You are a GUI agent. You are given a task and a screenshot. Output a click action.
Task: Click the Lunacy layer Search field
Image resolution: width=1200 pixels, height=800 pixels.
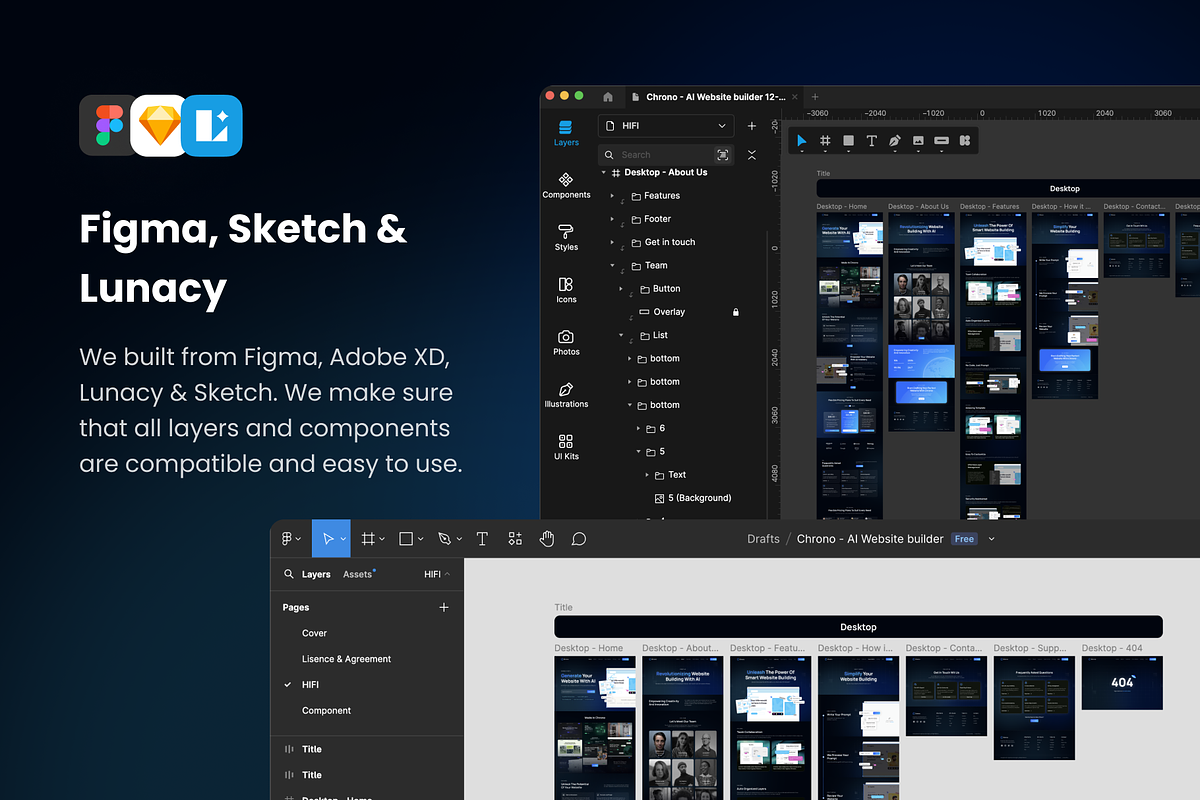click(x=666, y=155)
